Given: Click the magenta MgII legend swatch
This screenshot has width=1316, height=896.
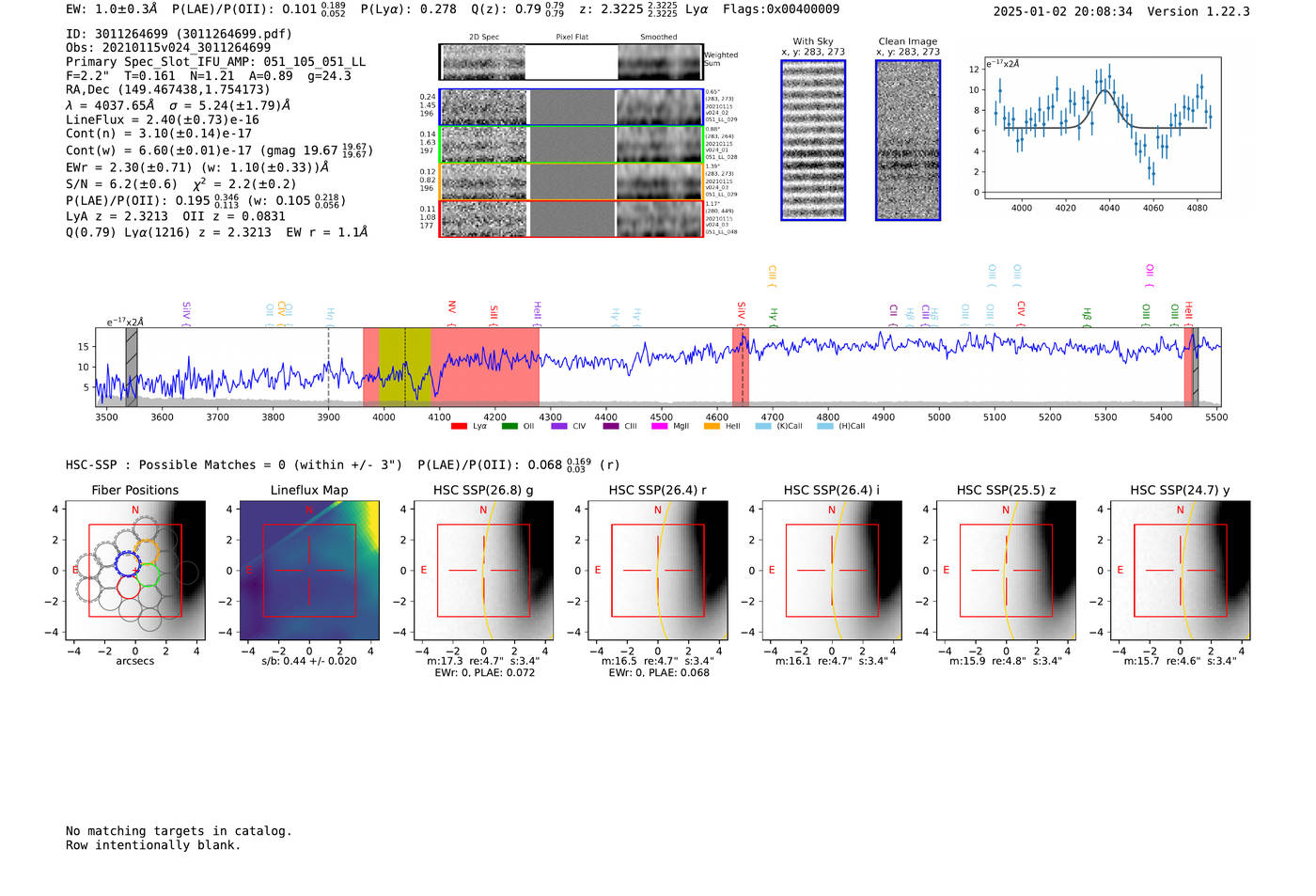Looking at the screenshot, I should click(x=660, y=427).
